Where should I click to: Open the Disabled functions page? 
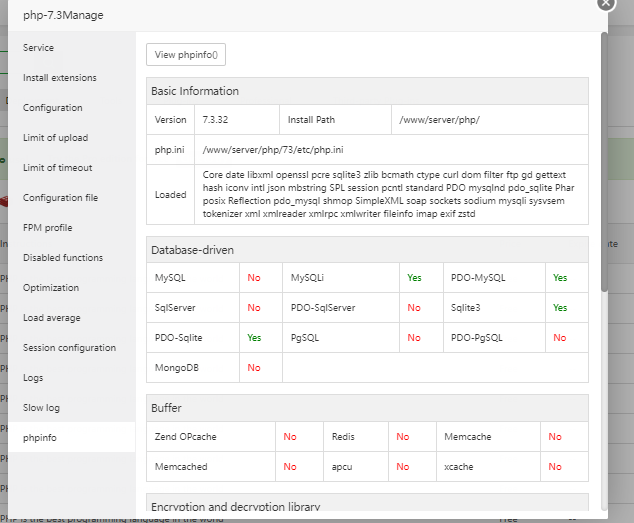[63, 258]
